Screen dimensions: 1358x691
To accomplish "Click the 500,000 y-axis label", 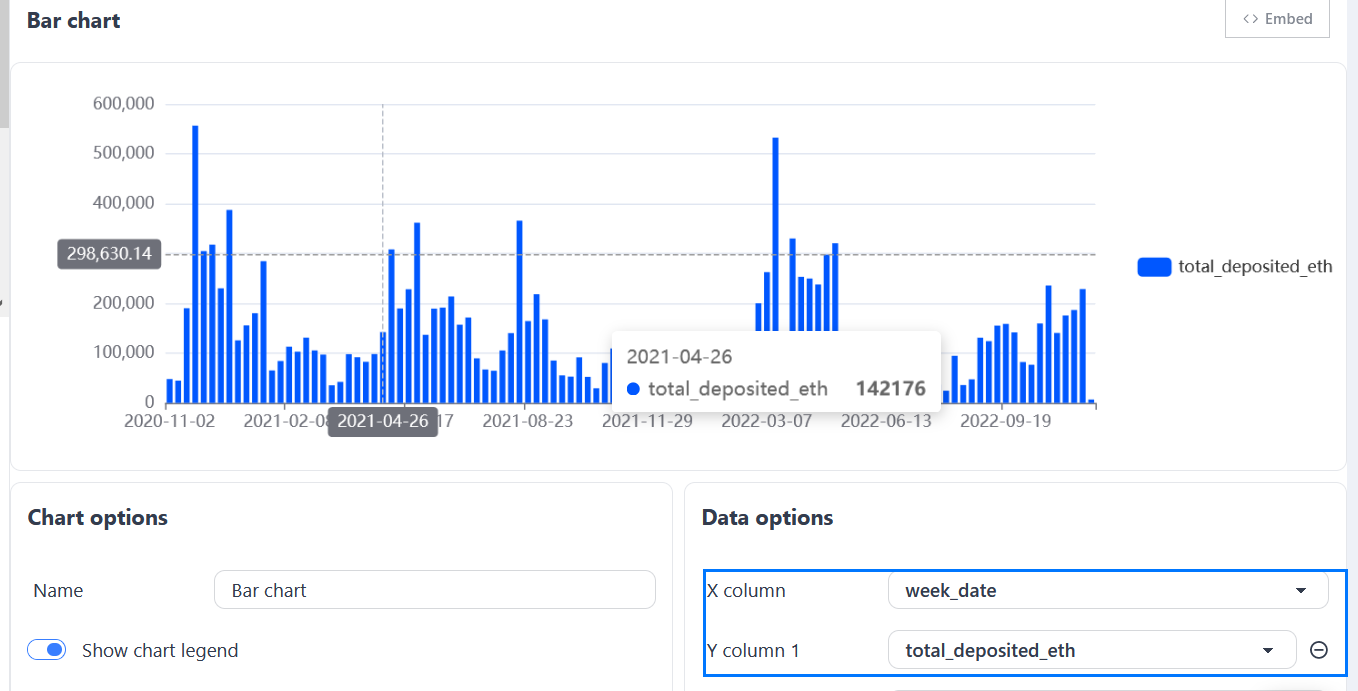I will [123, 153].
